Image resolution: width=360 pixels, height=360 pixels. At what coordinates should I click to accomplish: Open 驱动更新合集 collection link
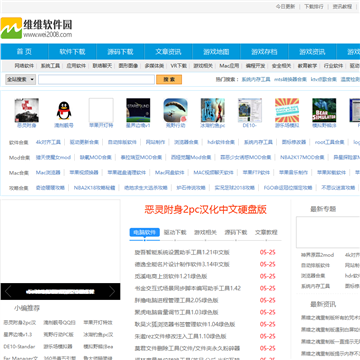point(84,142)
